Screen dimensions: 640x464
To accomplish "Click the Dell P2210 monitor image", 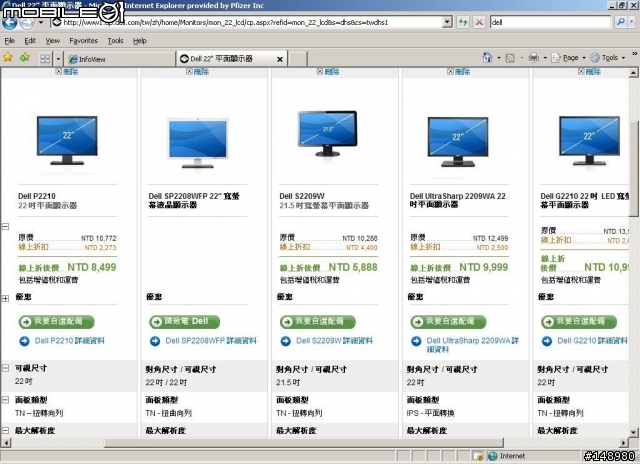I will tap(67, 140).
